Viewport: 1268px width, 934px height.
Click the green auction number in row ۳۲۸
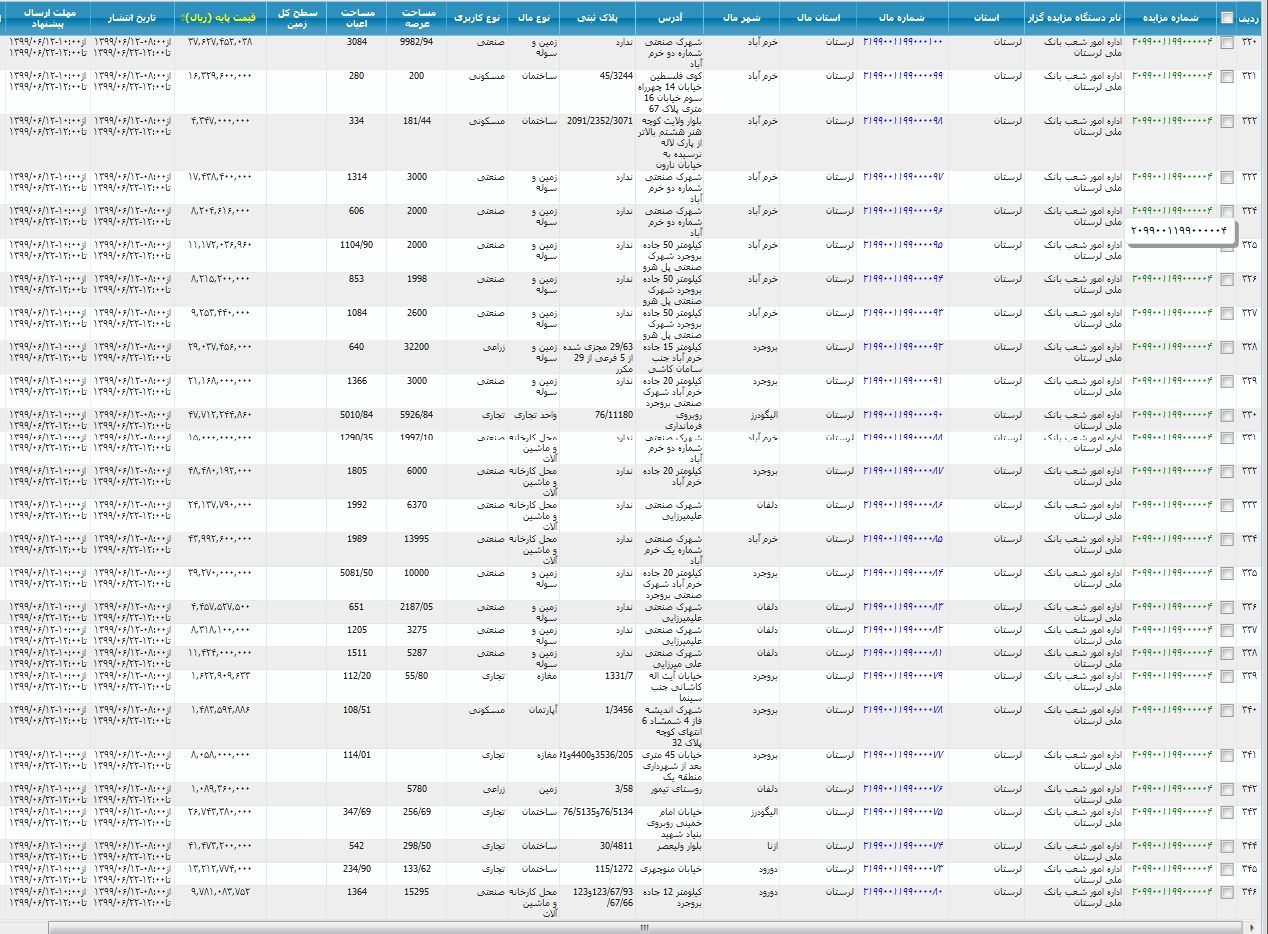(1172, 347)
